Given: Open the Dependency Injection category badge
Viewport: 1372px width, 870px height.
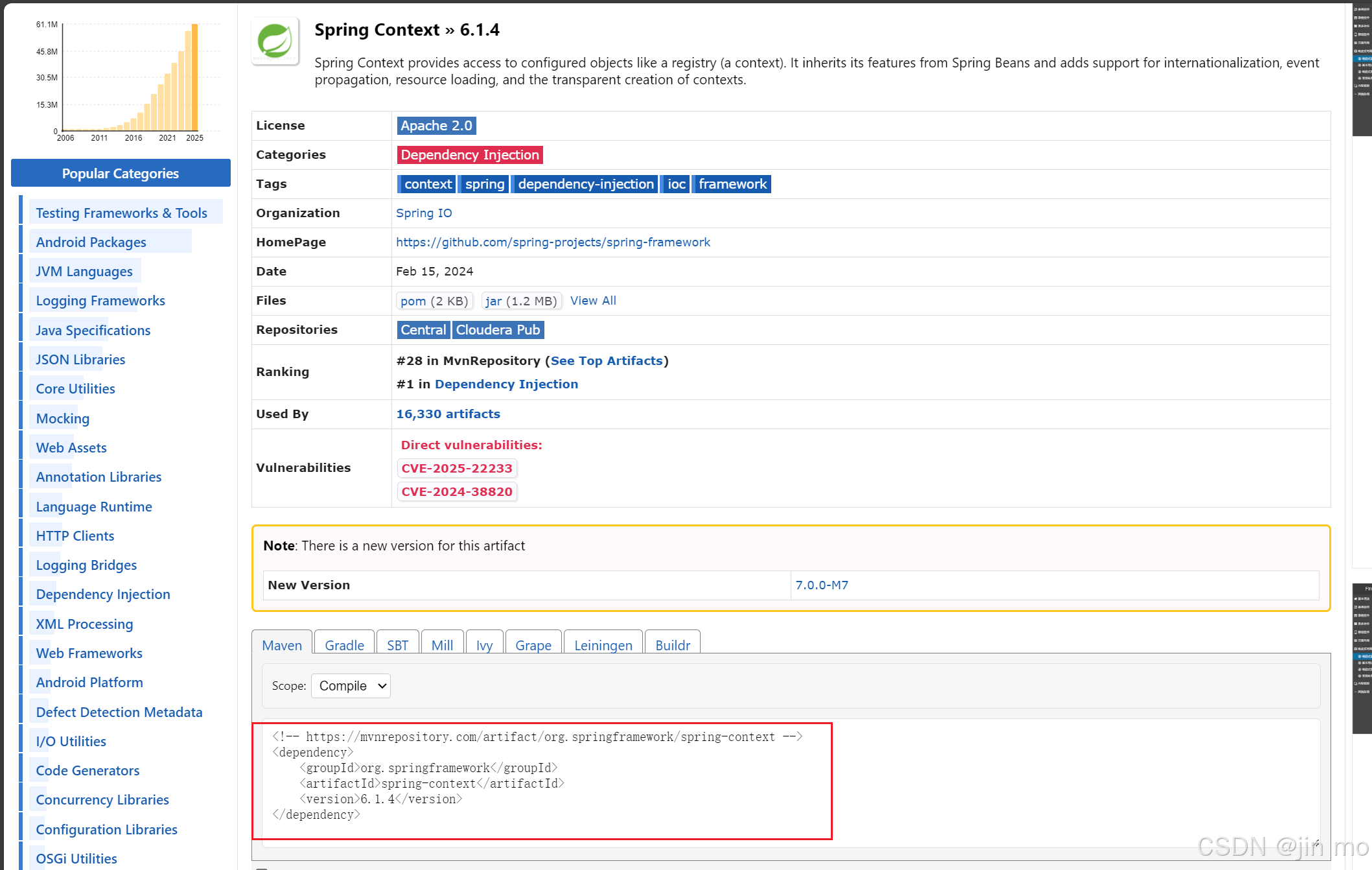Looking at the screenshot, I should pos(470,155).
